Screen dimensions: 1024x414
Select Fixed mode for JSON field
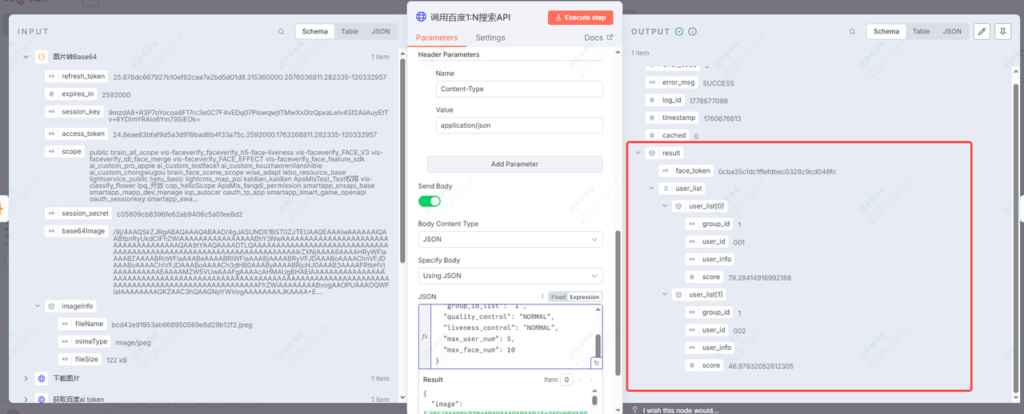[557, 297]
